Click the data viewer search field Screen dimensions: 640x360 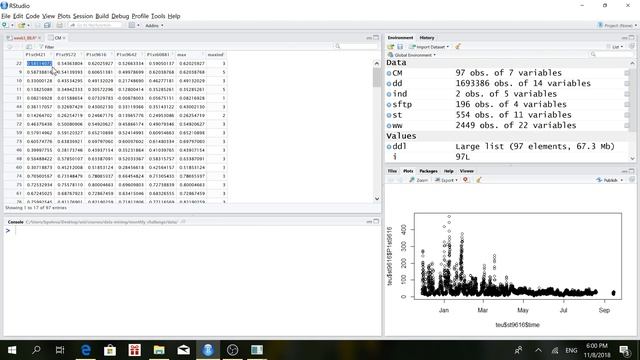[x=357, y=47]
